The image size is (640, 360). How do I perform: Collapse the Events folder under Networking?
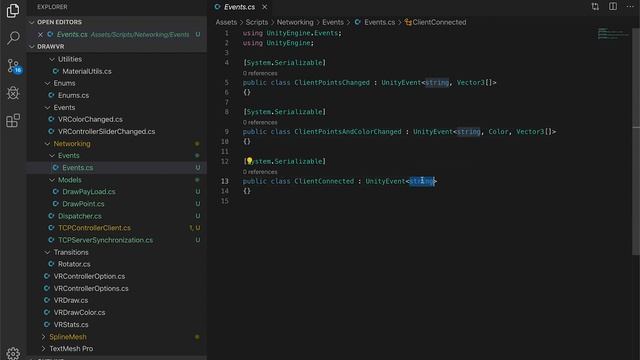coord(52,156)
